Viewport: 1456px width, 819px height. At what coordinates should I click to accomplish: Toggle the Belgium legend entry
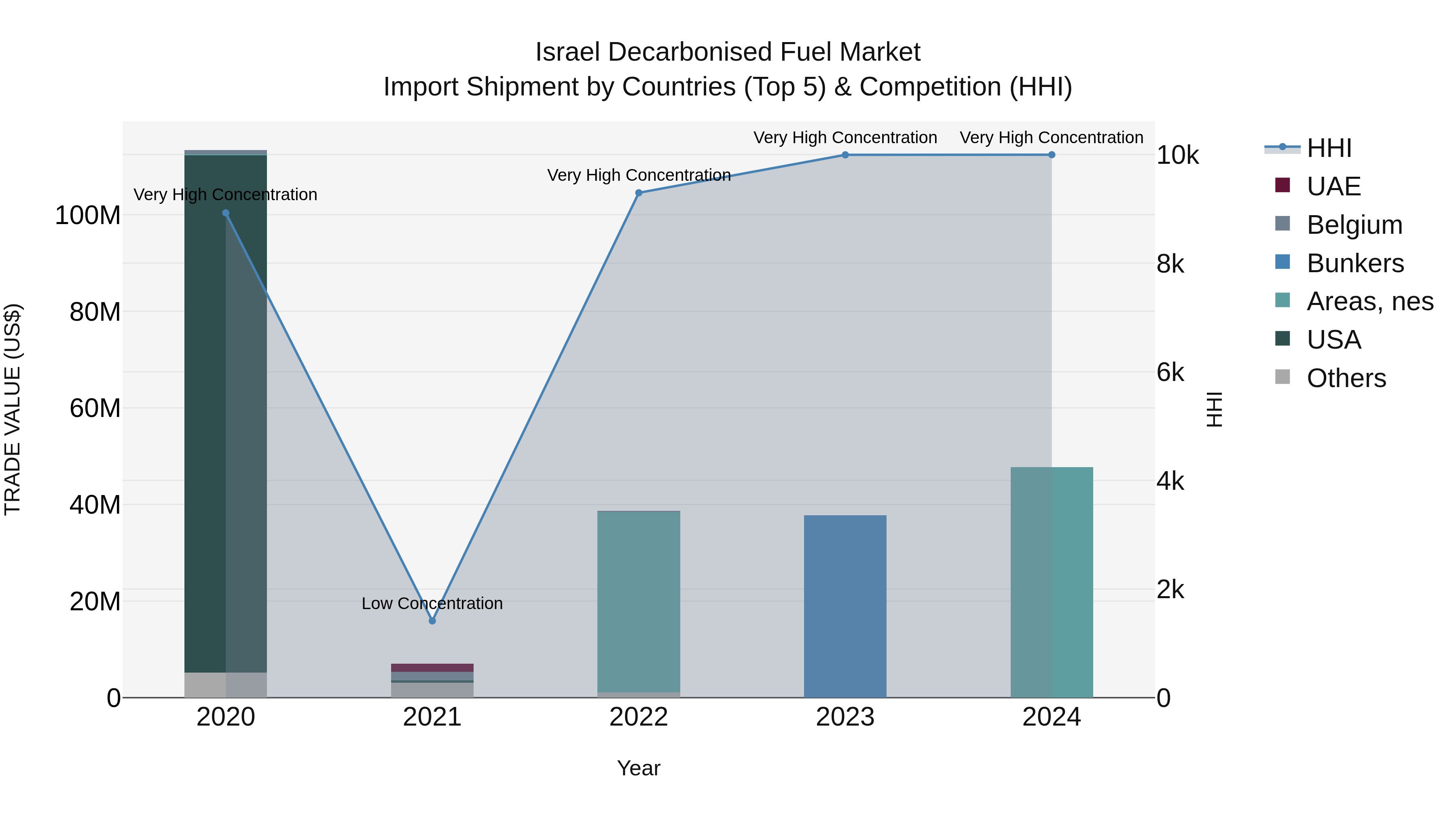coord(1338,224)
